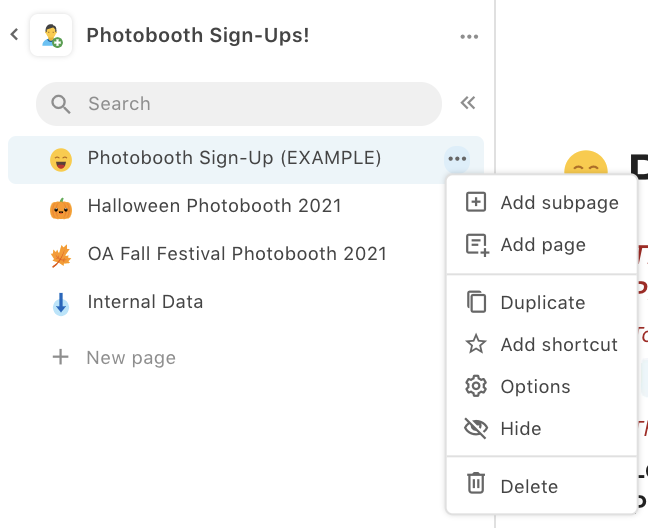Click three-dot menu on Photobooth Sign-Up (EXAMPLE)

pyautogui.click(x=457, y=158)
